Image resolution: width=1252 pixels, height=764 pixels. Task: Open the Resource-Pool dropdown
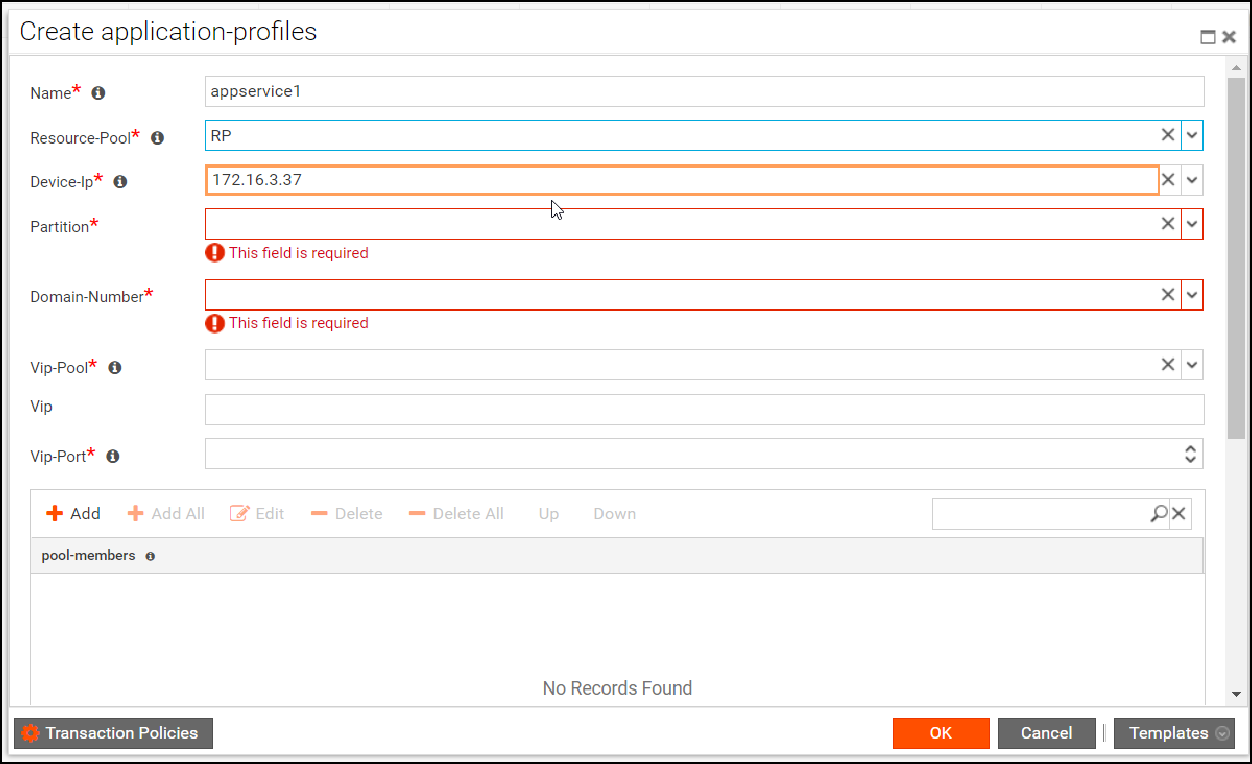click(1191, 135)
